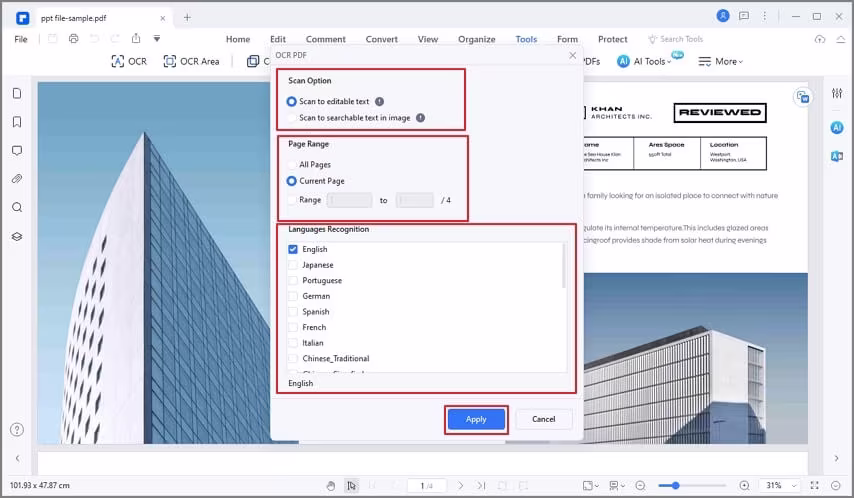Screen dimensions: 854x498
Task: Open the message feedback icon in title bar
Action: point(744,16)
